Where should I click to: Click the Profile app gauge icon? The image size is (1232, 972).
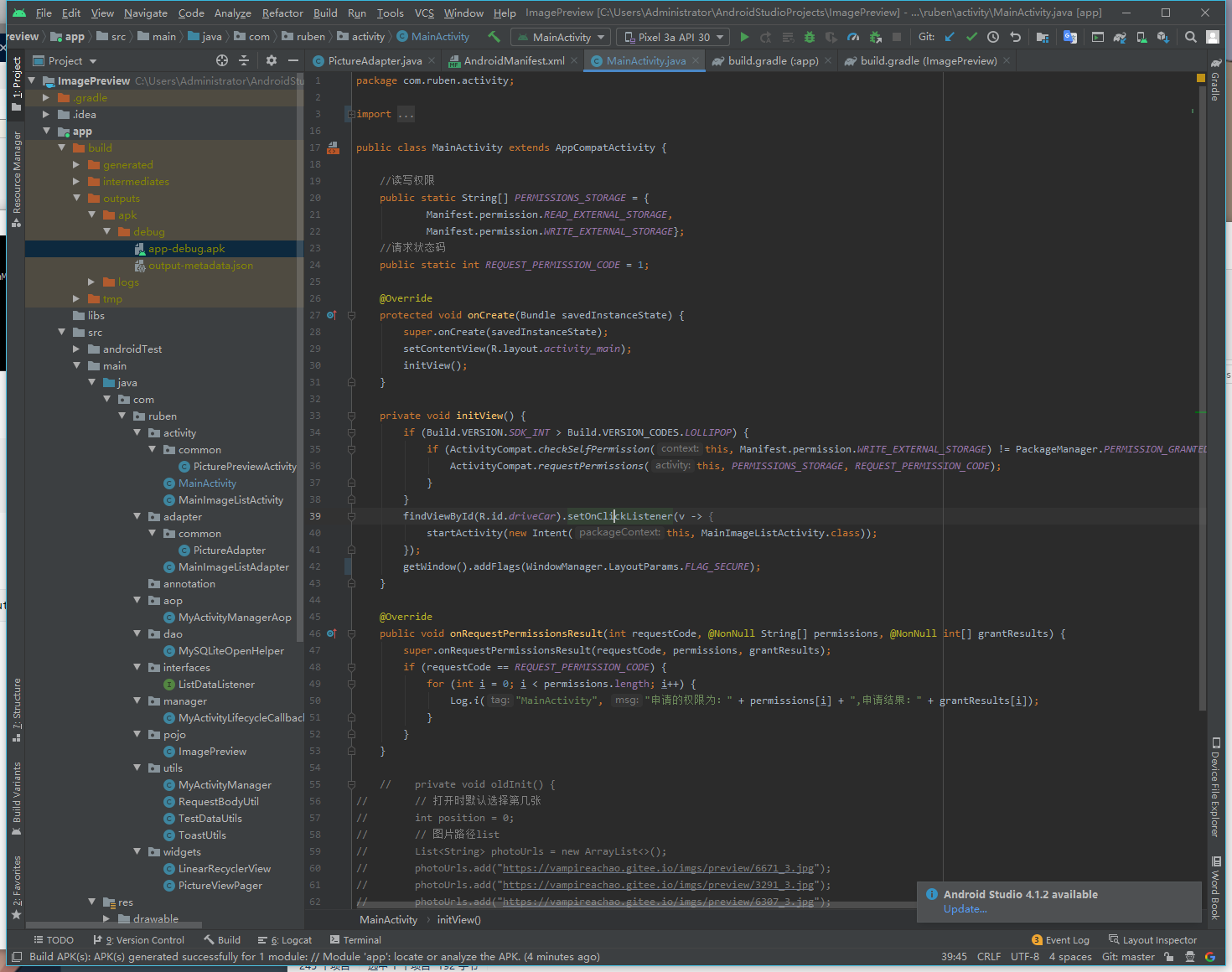pyautogui.click(x=852, y=37)
